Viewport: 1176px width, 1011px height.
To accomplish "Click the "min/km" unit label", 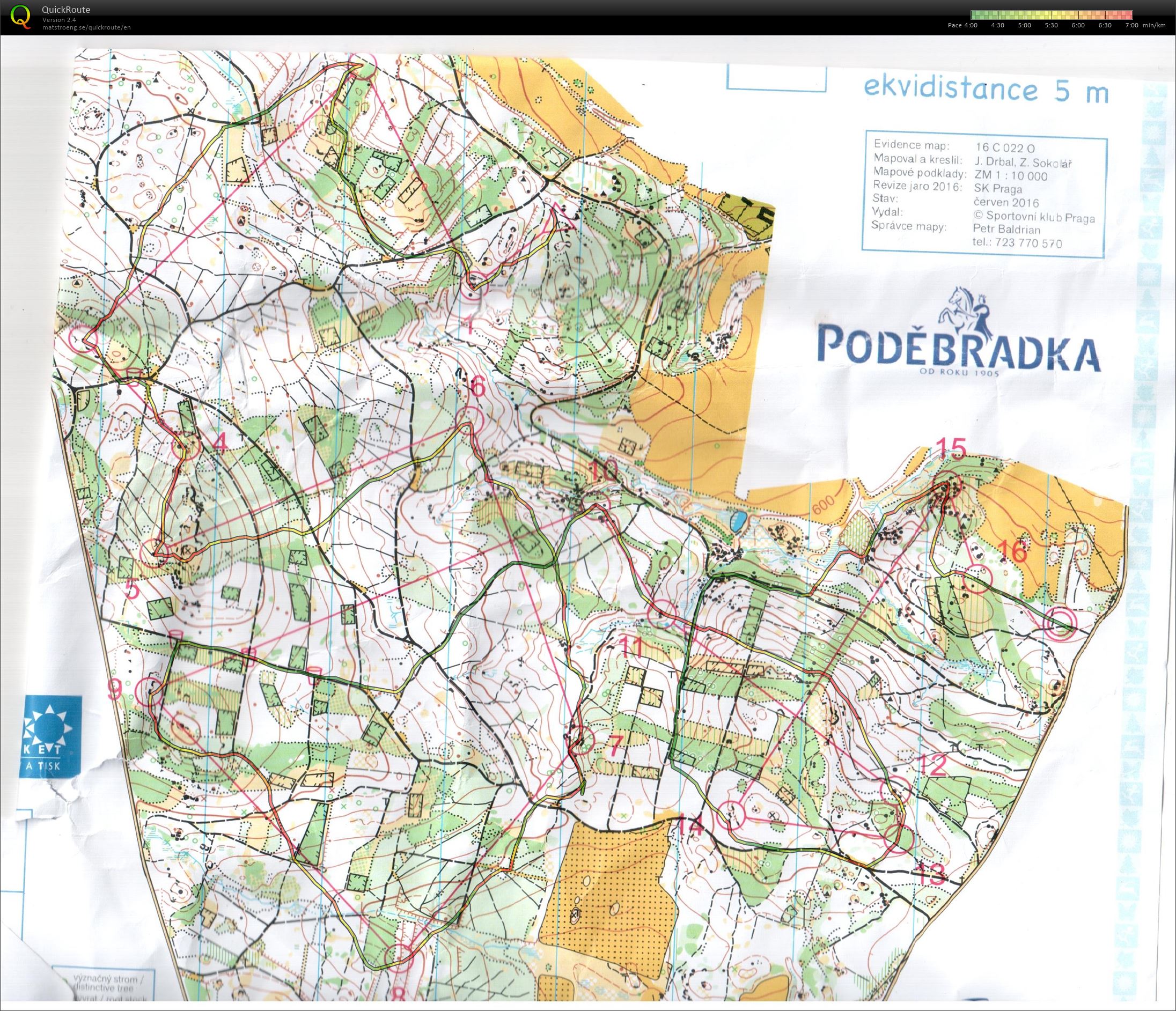I will [x=1155, y=26].
